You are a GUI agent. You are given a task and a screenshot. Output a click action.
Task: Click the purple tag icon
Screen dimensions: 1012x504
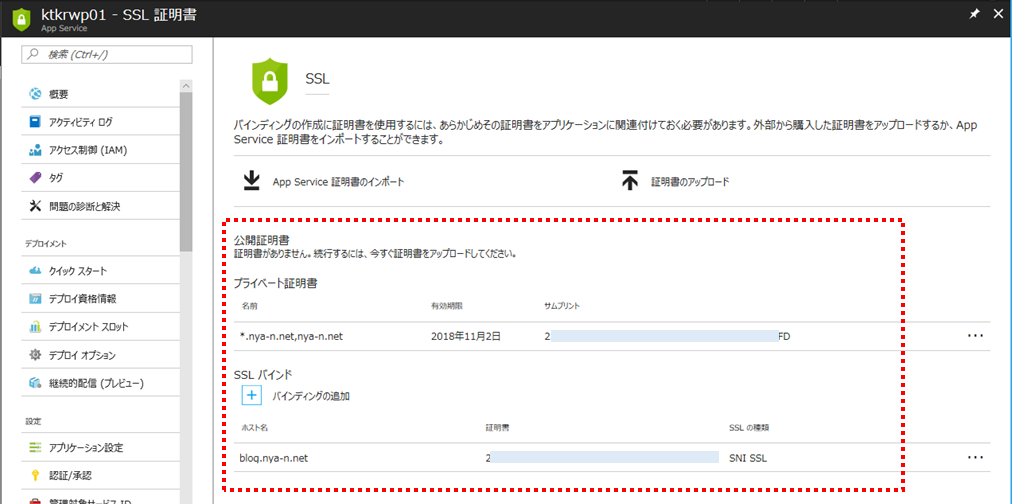click(35, 177)
